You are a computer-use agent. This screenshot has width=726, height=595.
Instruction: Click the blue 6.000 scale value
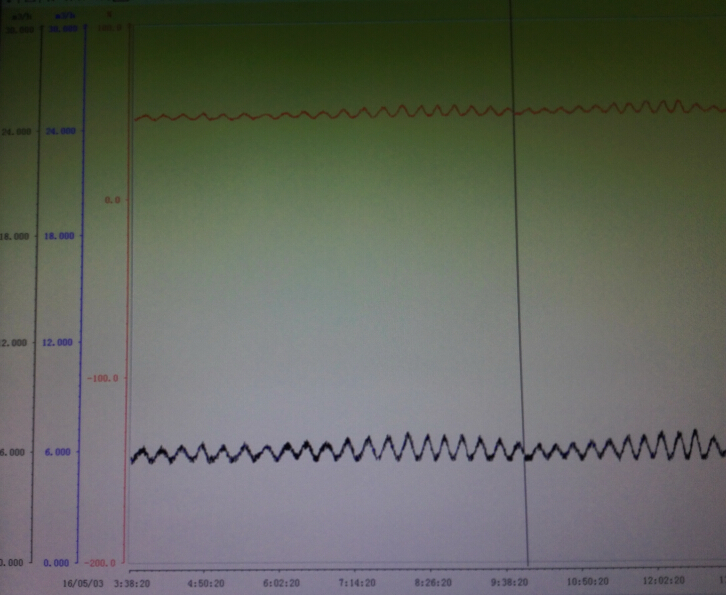pyautogui.click(x=58, y=452)
